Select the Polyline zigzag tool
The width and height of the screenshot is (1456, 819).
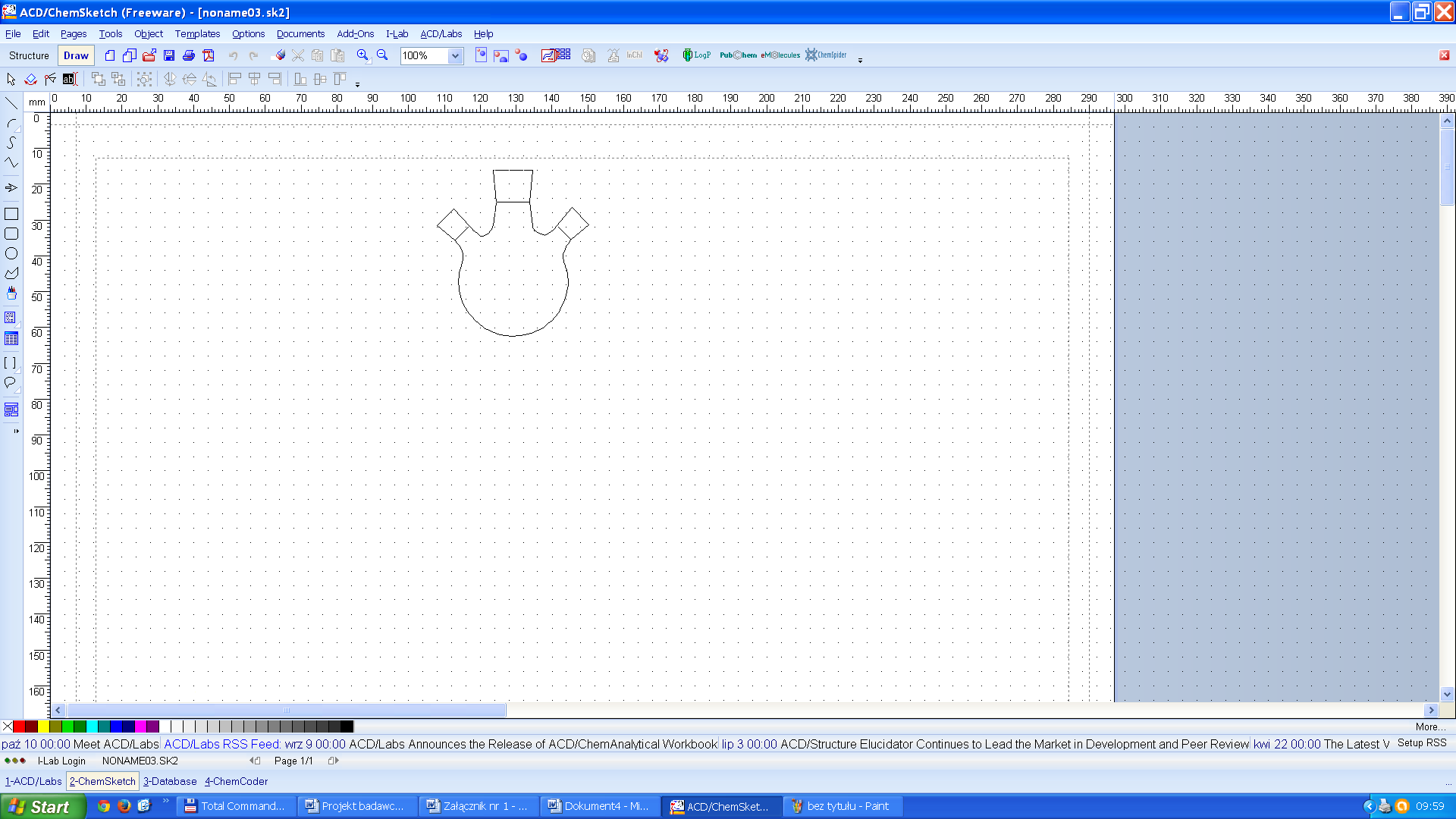pyautogui.click(x=11, y=162)
